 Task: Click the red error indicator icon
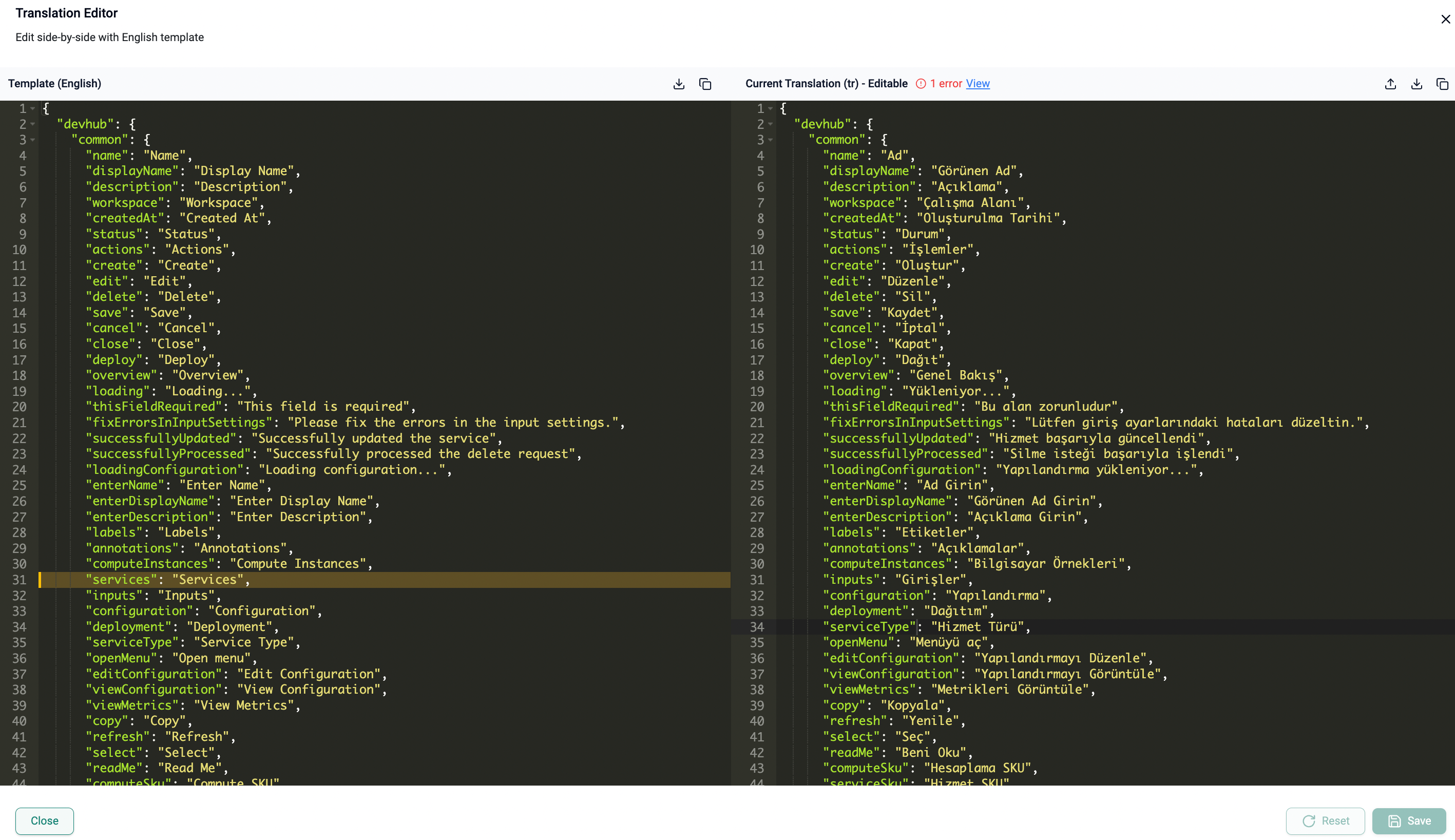tap(921, 84)
